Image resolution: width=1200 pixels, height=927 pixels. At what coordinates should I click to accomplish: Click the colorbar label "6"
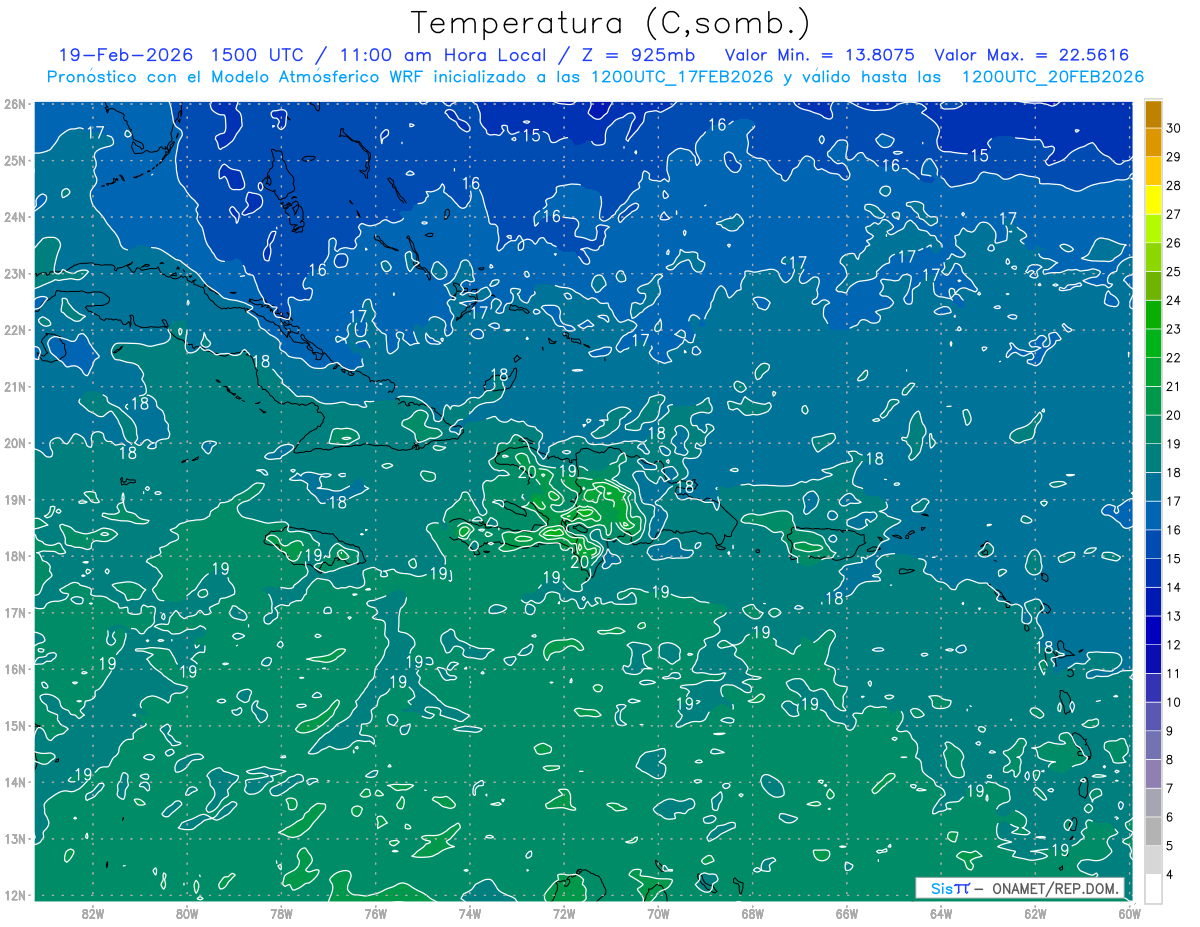click(x=1170, y=817)
